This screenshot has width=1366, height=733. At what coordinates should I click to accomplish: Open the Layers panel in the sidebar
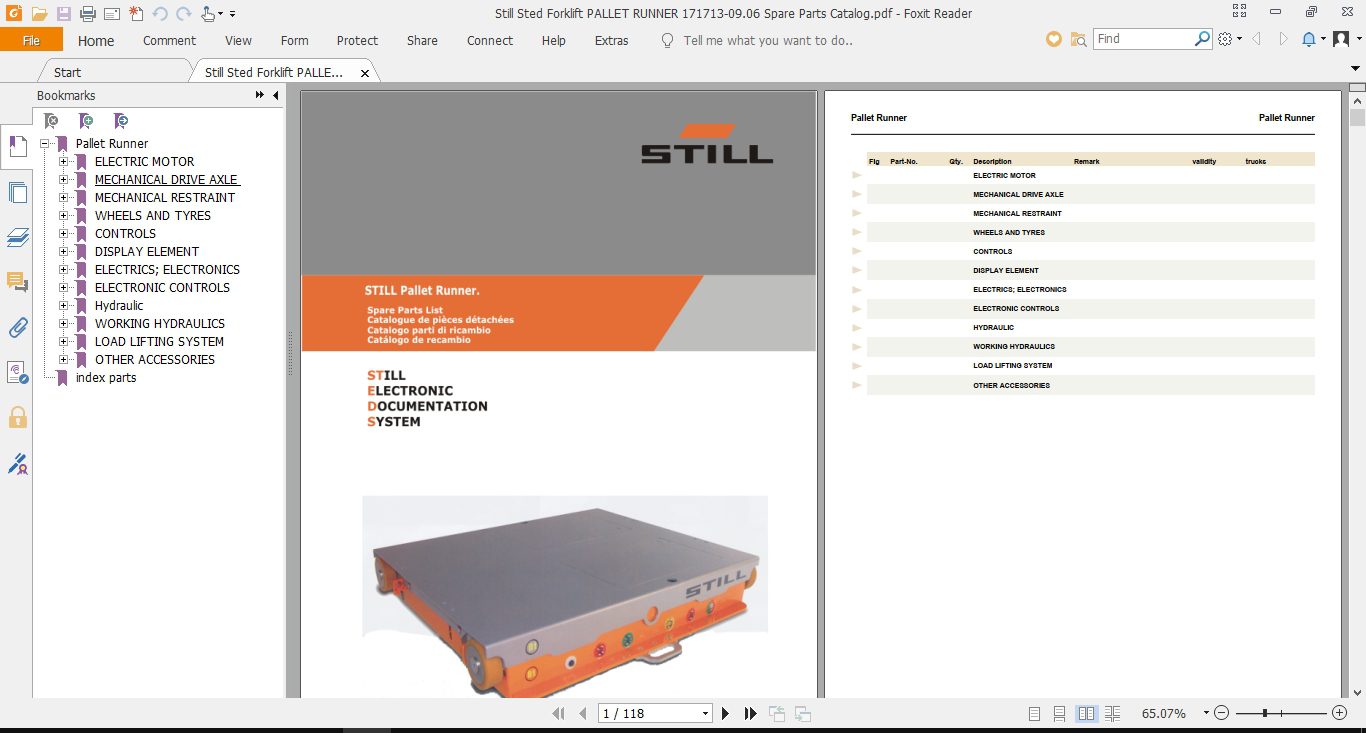point(17,238)
